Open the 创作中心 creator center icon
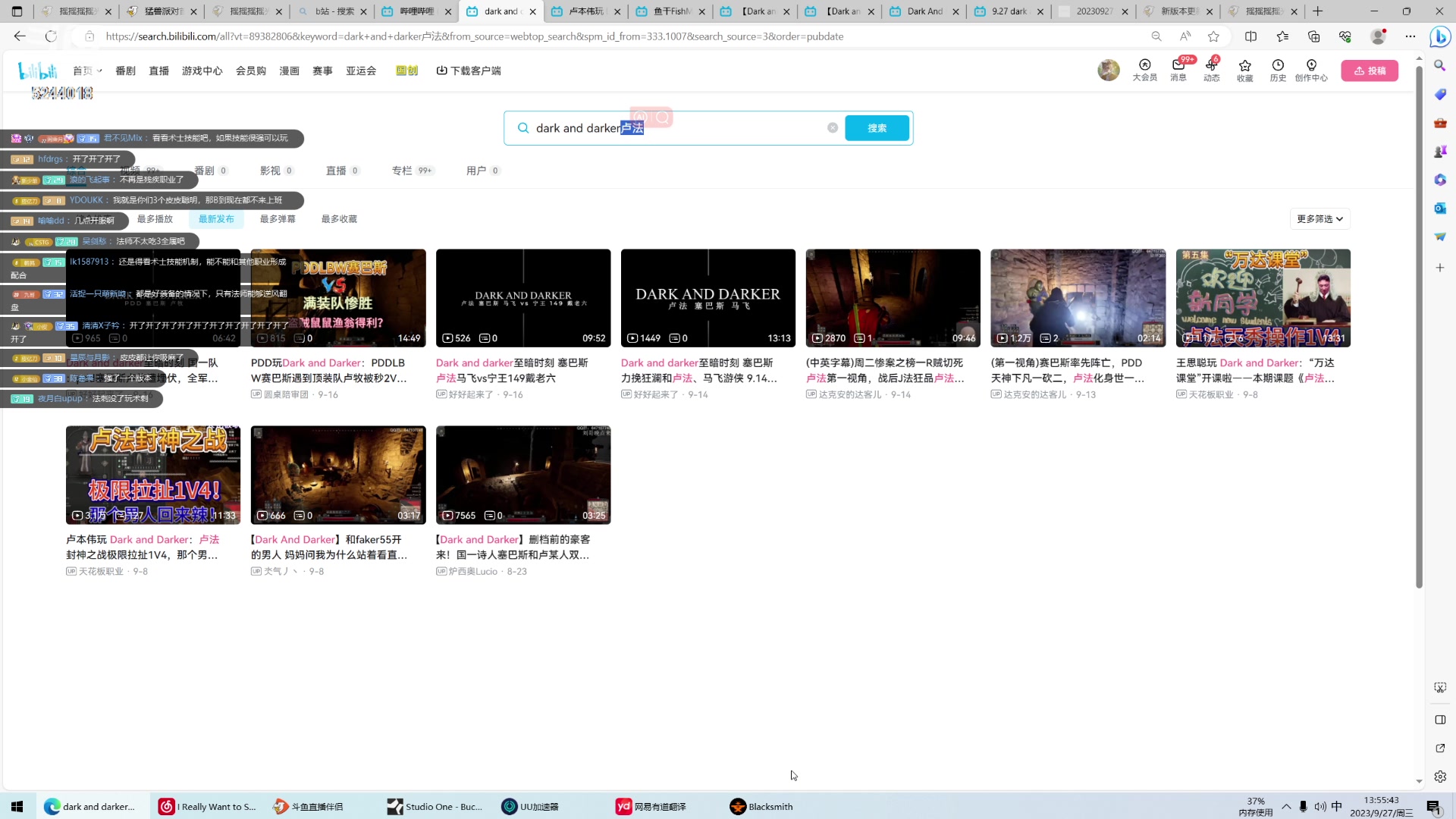The width and height of the screenshot is (1456, 819). click(x=1311, y=70)
